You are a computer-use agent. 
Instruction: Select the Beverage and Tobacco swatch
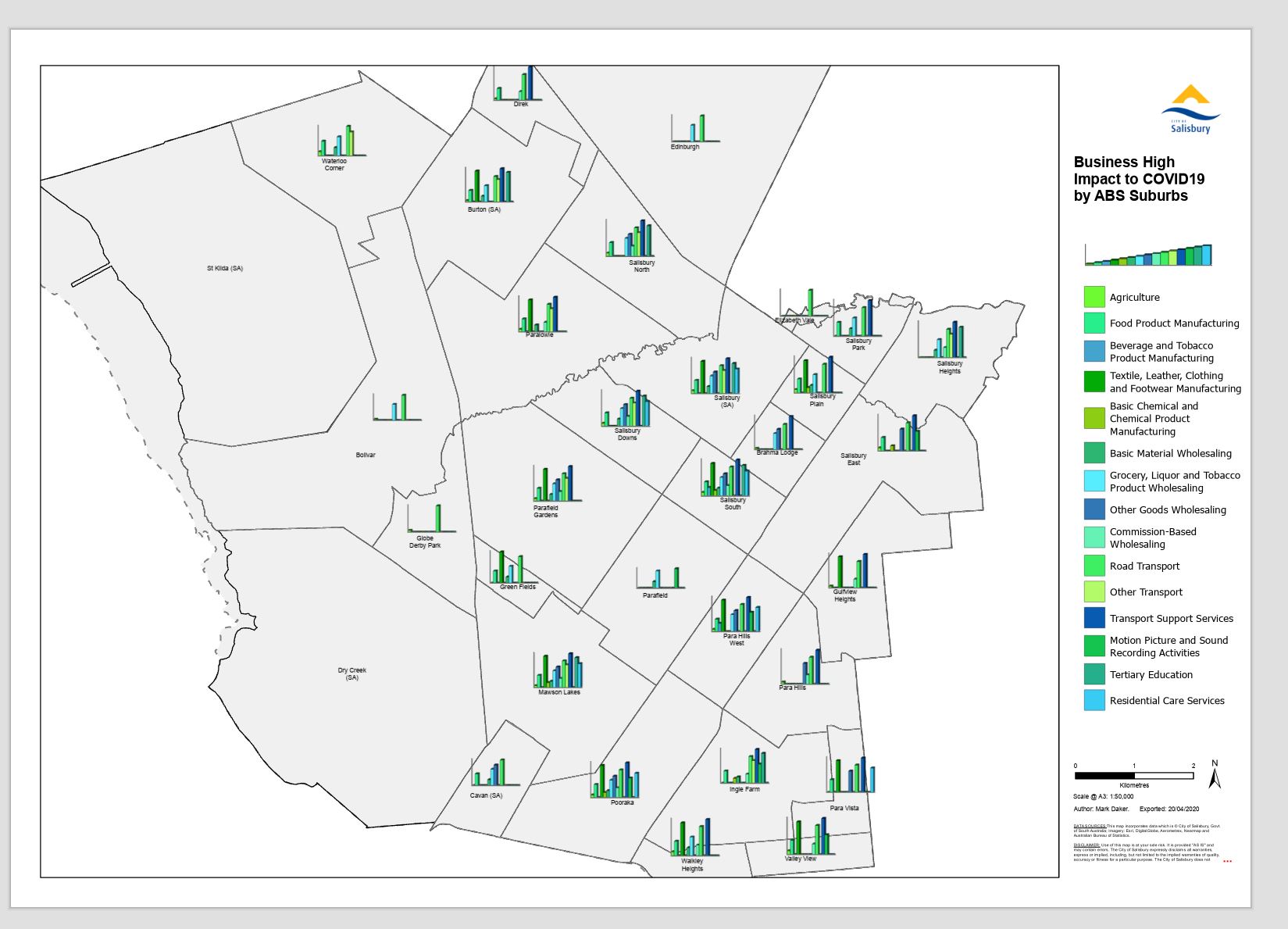[x=1094, y=352]
